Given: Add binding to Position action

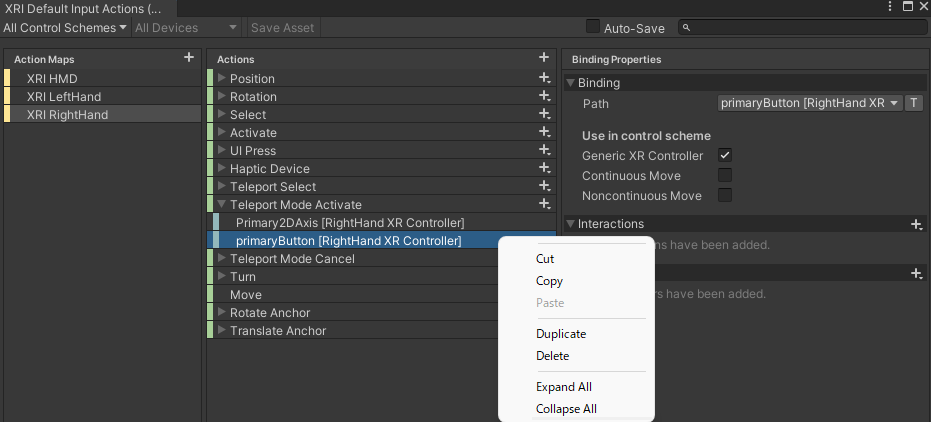Looking at the screenshot, I should (544, 78).
